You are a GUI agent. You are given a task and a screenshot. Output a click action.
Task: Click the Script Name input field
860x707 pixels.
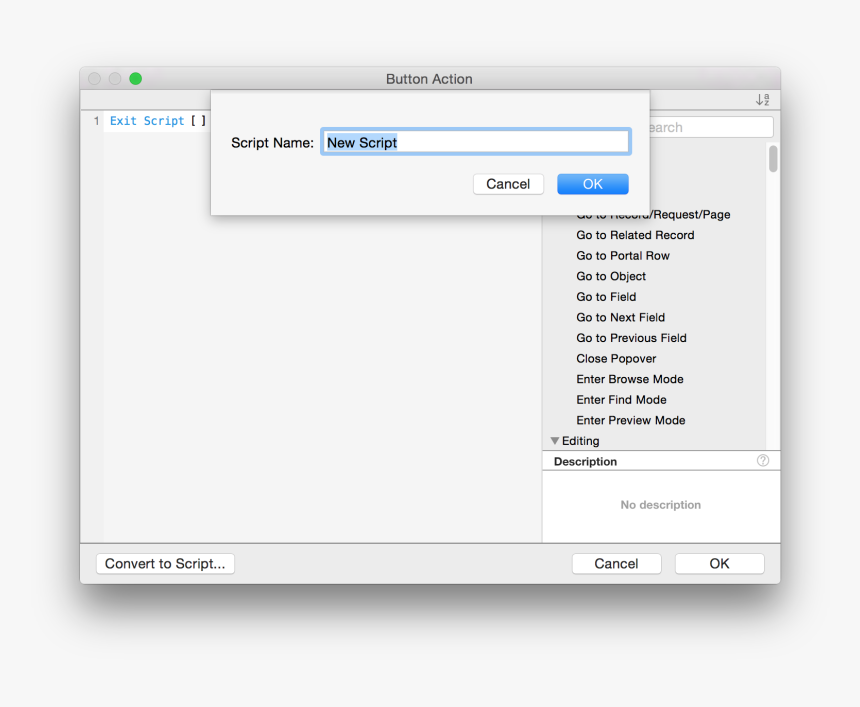tap(475, 141)
